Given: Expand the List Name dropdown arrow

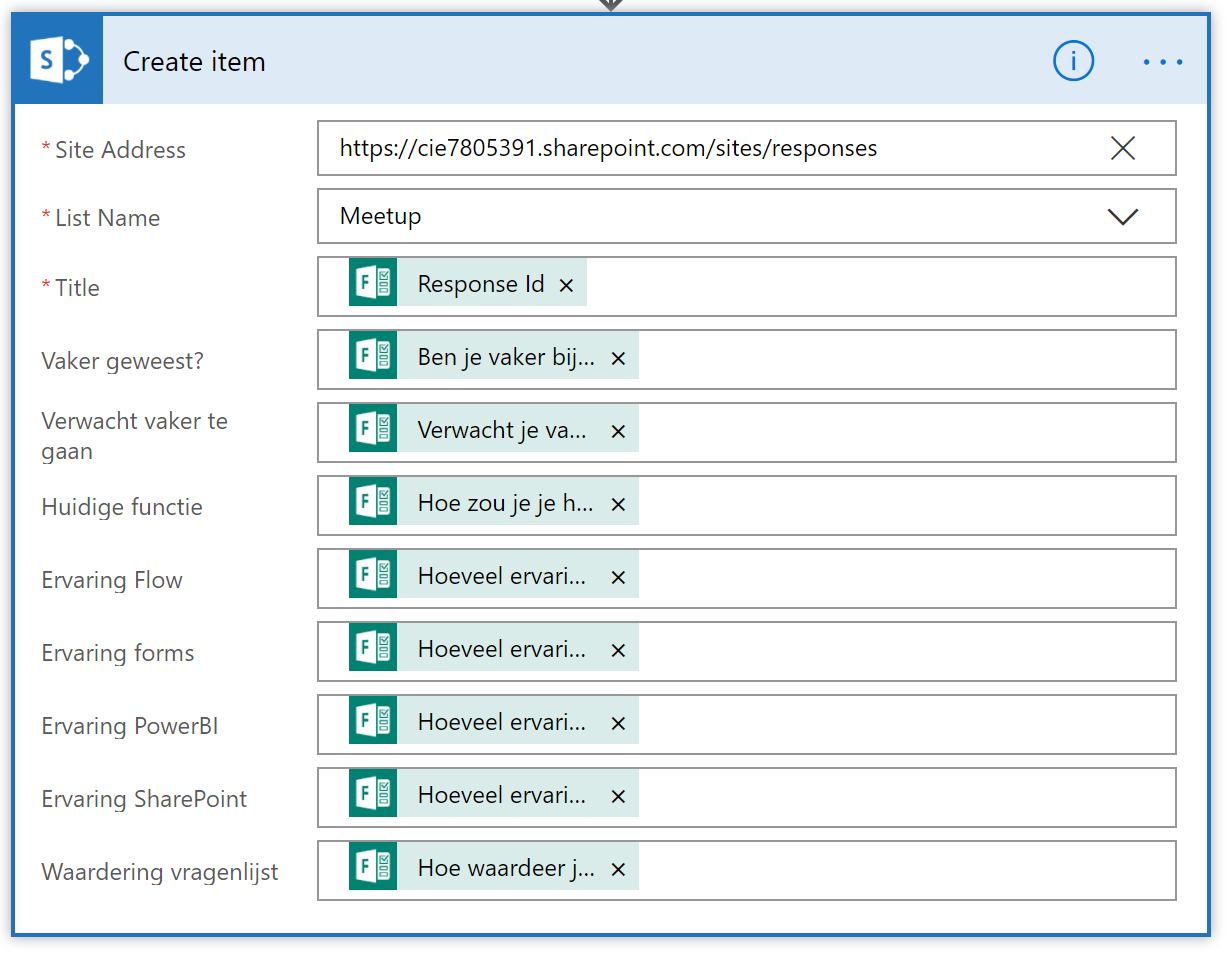Looking at the screenshot, I should (x=1123, y=217).
